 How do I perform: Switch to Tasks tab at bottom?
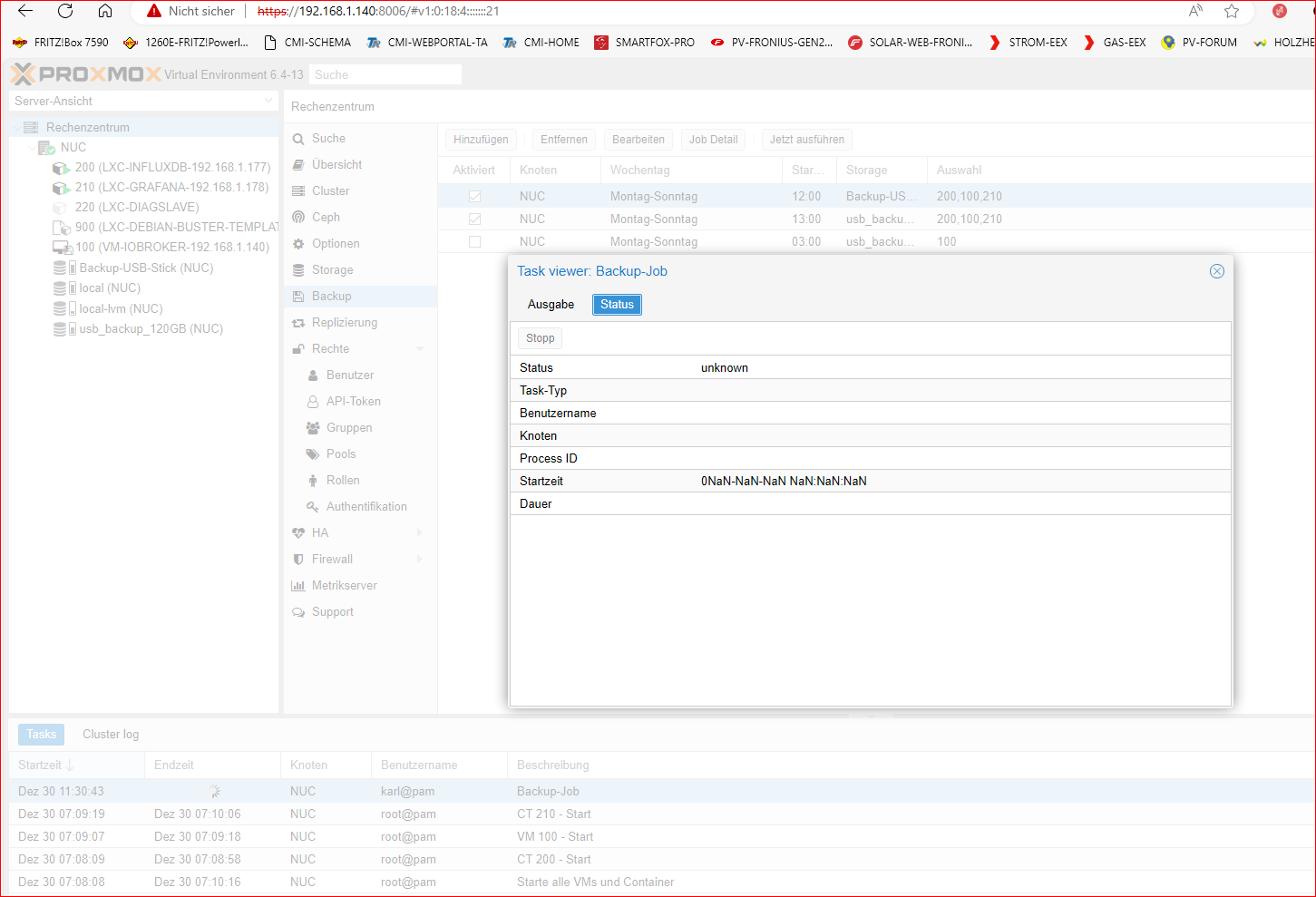[41, 734]
